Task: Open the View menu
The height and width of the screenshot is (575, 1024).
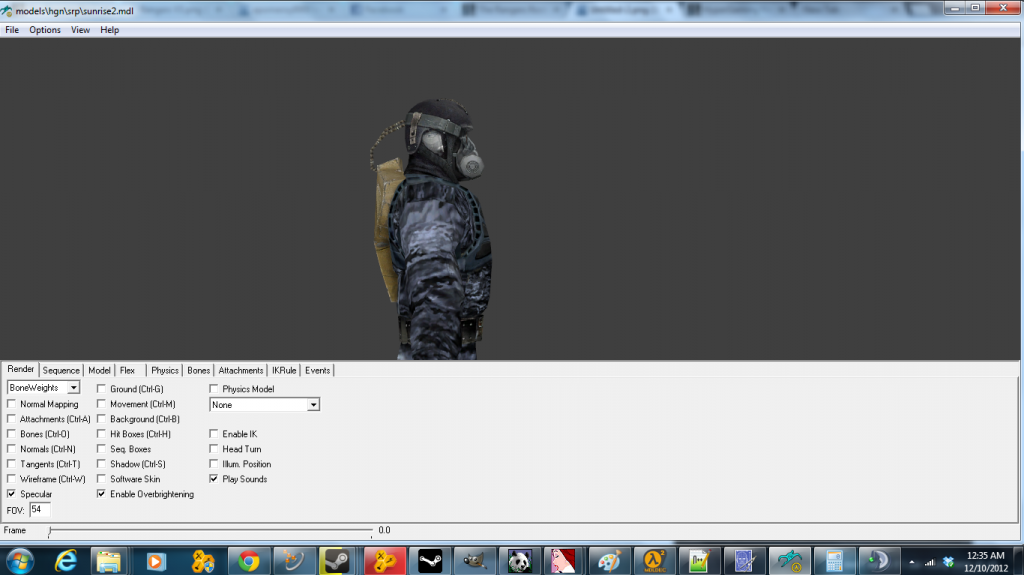Action: pos(80,30)
